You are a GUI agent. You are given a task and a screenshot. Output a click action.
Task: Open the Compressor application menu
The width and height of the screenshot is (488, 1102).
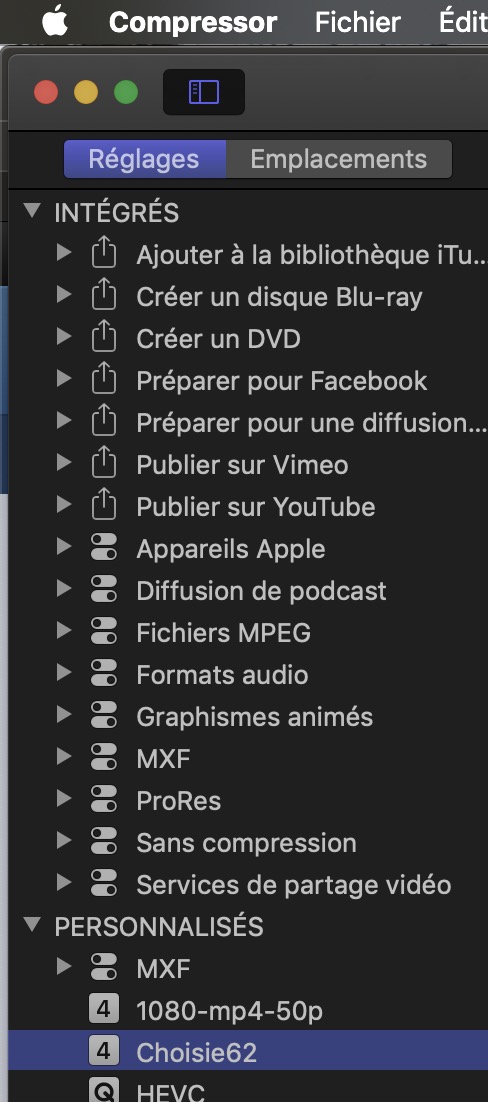pyautogui.click(x=193, y=22)
